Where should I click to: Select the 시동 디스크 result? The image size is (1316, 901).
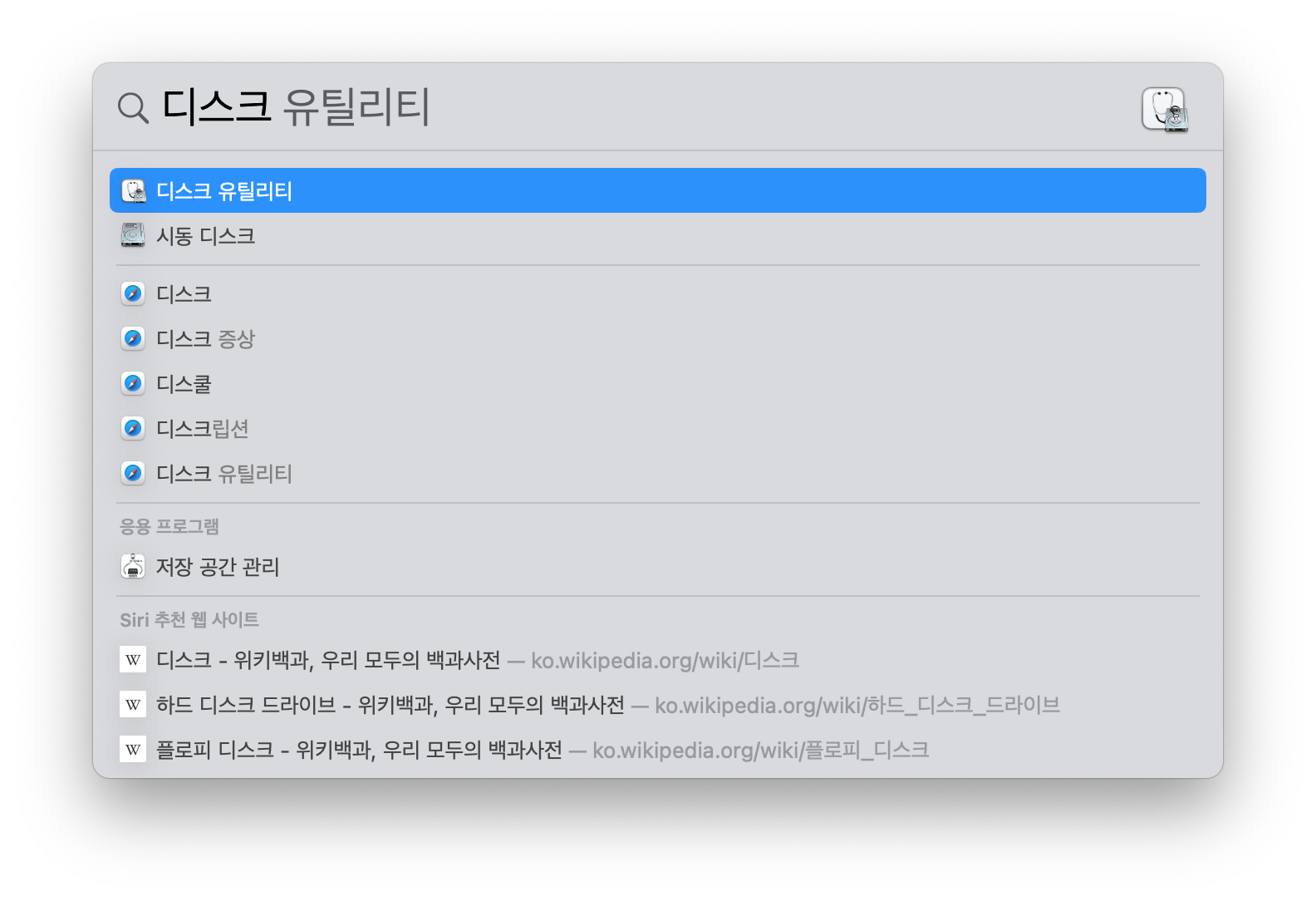(x=658, y=236)
